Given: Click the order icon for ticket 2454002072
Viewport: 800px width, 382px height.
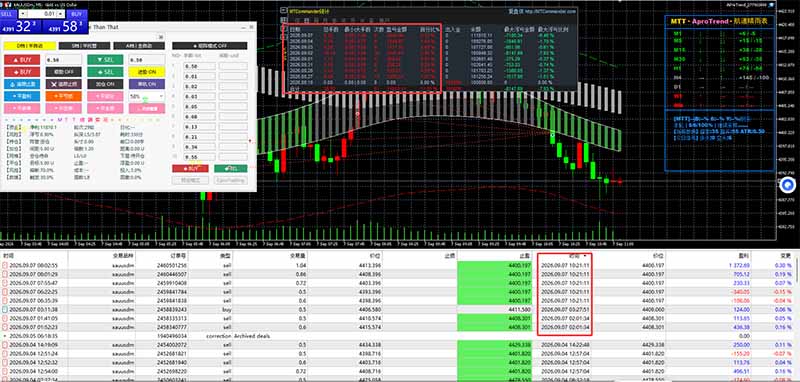Looking at the screenshot, I should pos(5,345).
